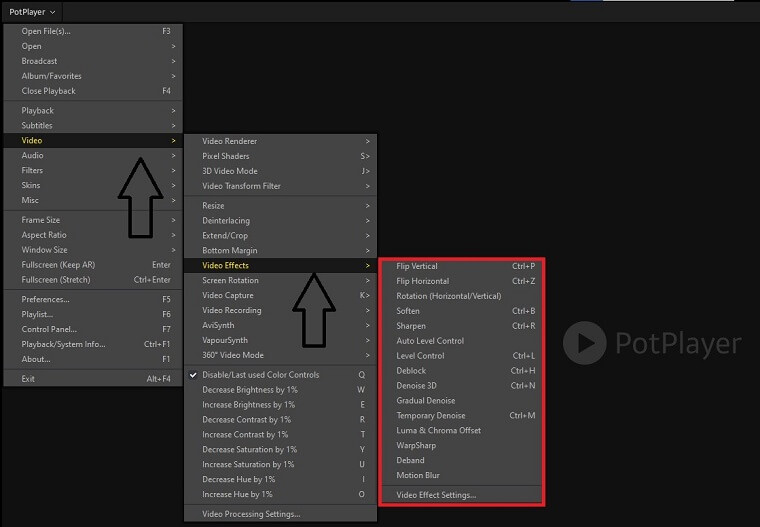This screenshot has height=527, width=760.
Task: Toggle Disable/Last used Color Controls
Action: point(280,375)
